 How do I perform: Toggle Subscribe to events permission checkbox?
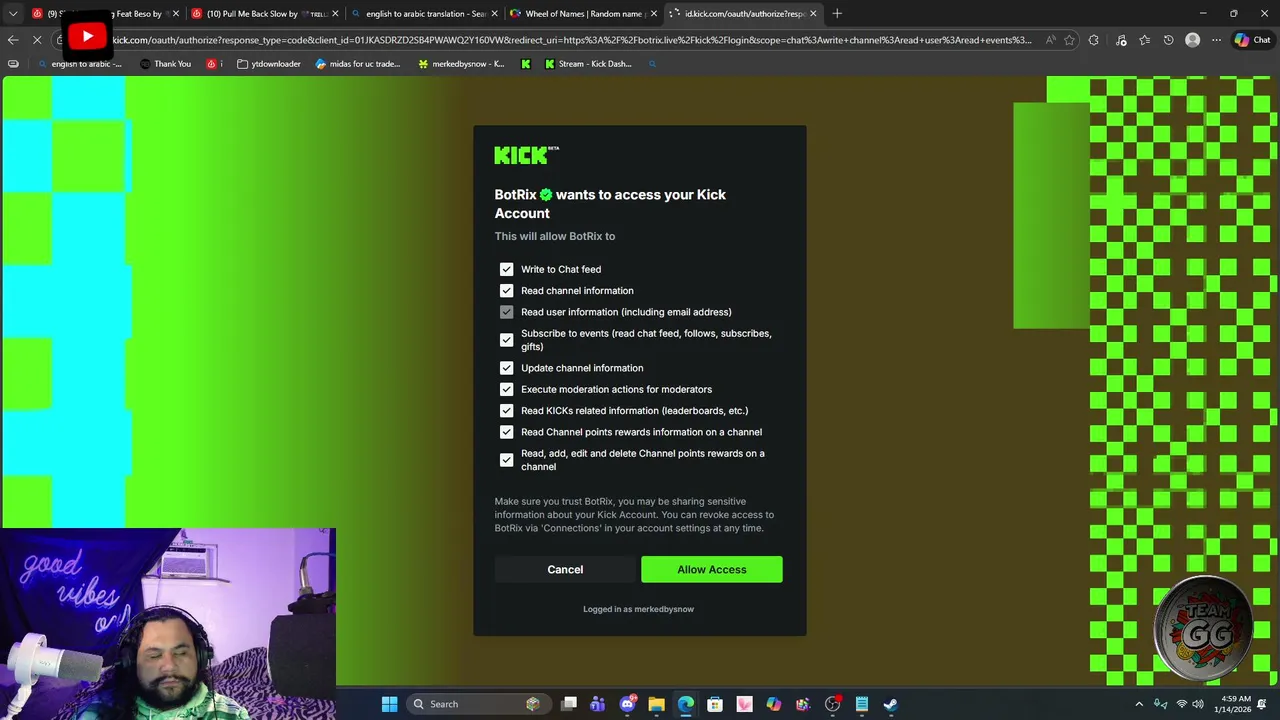pos(506,340)
